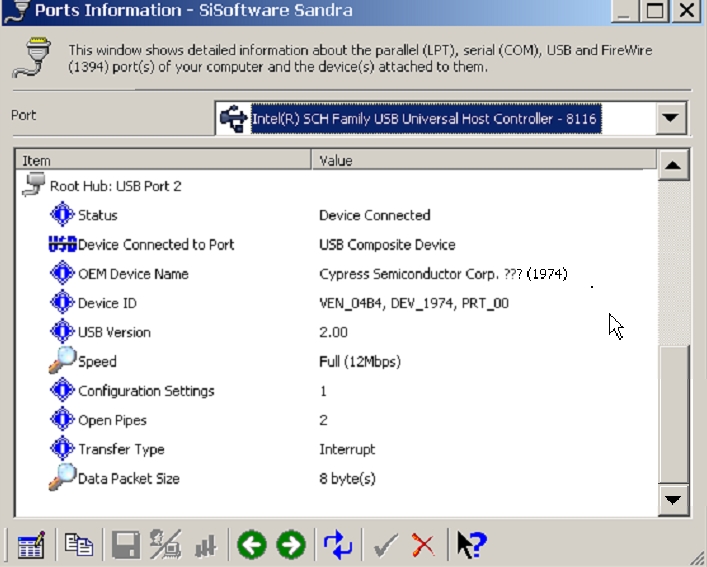Select the Root Hub: USB Port 2 row
This screenshot has height=567, width=707.
tap(115, 186)
